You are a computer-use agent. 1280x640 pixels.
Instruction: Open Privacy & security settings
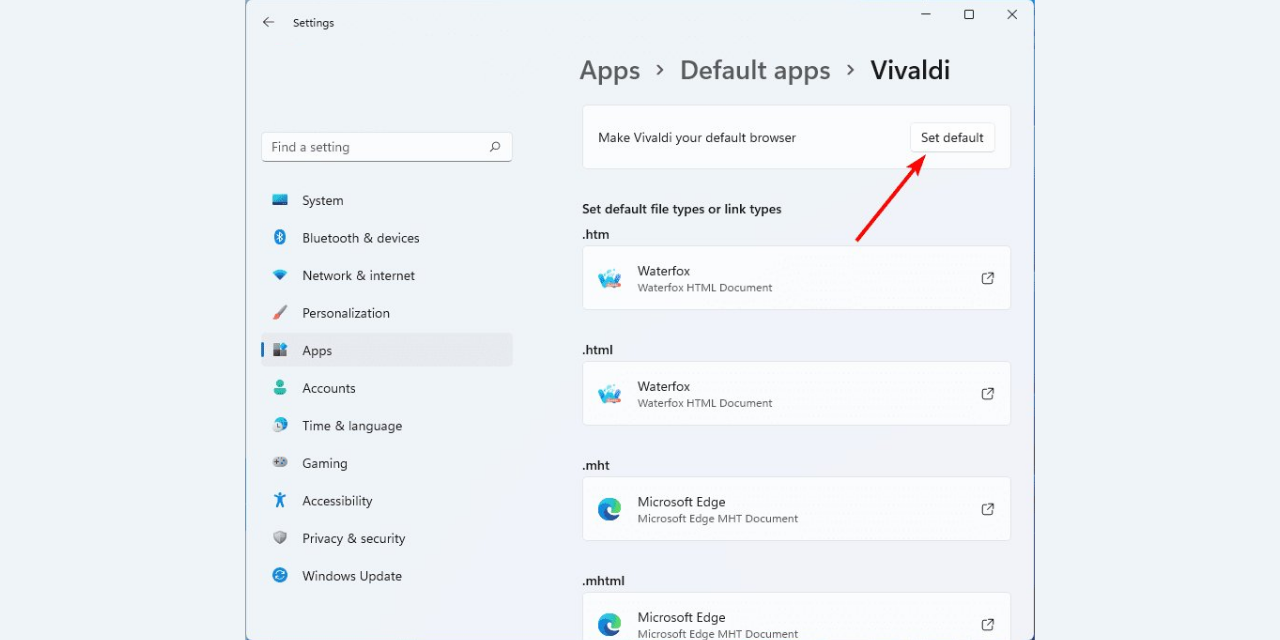pos(387,538)
